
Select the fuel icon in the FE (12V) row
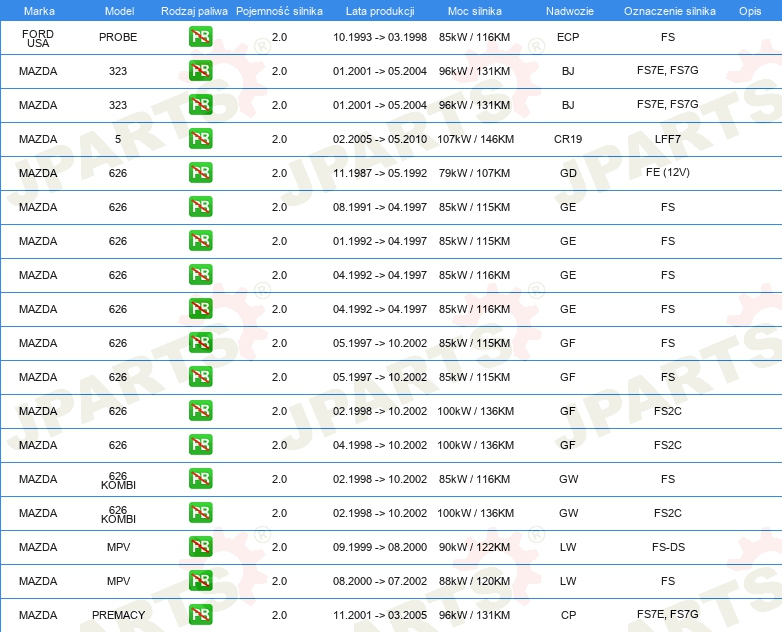[200, 173]
